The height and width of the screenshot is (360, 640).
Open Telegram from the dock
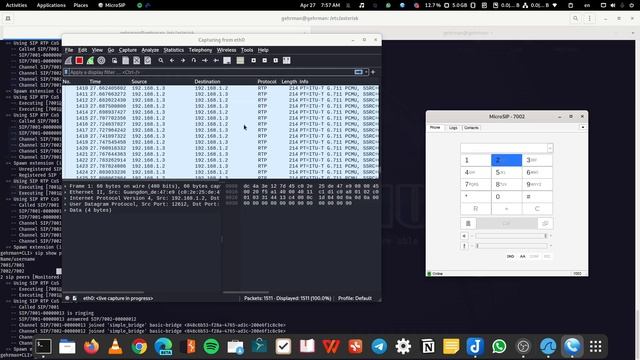click(379, 347)
